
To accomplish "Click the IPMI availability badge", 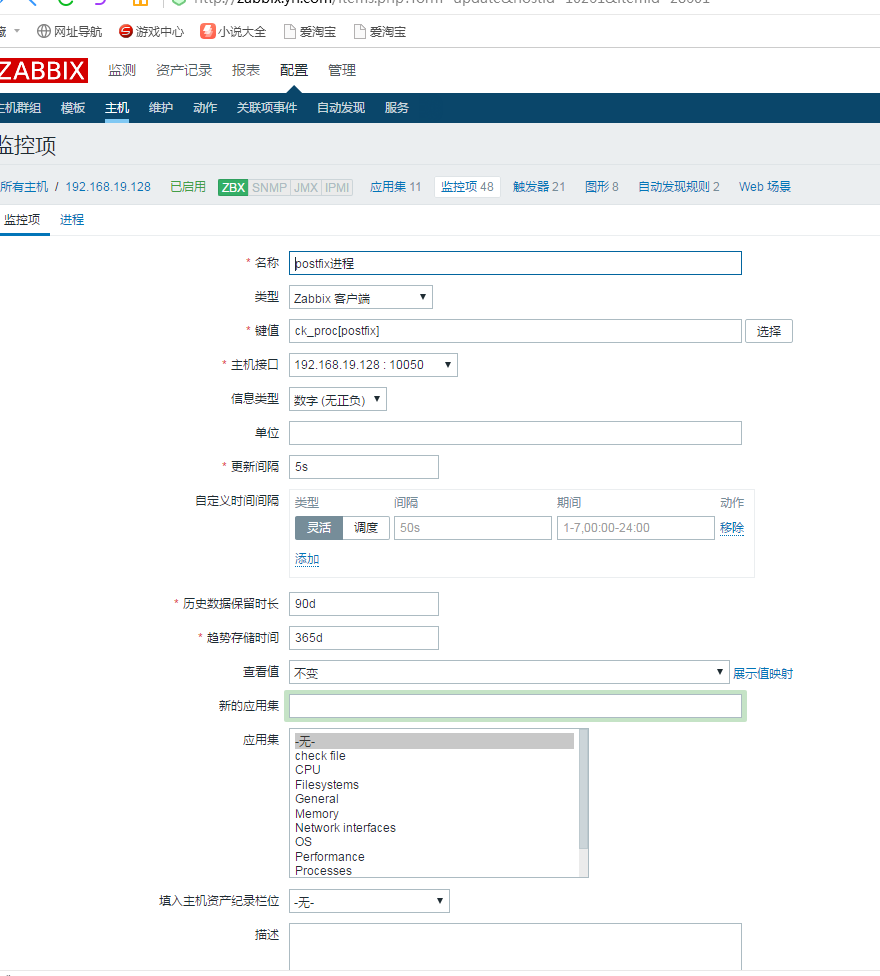I will (337, 187).
